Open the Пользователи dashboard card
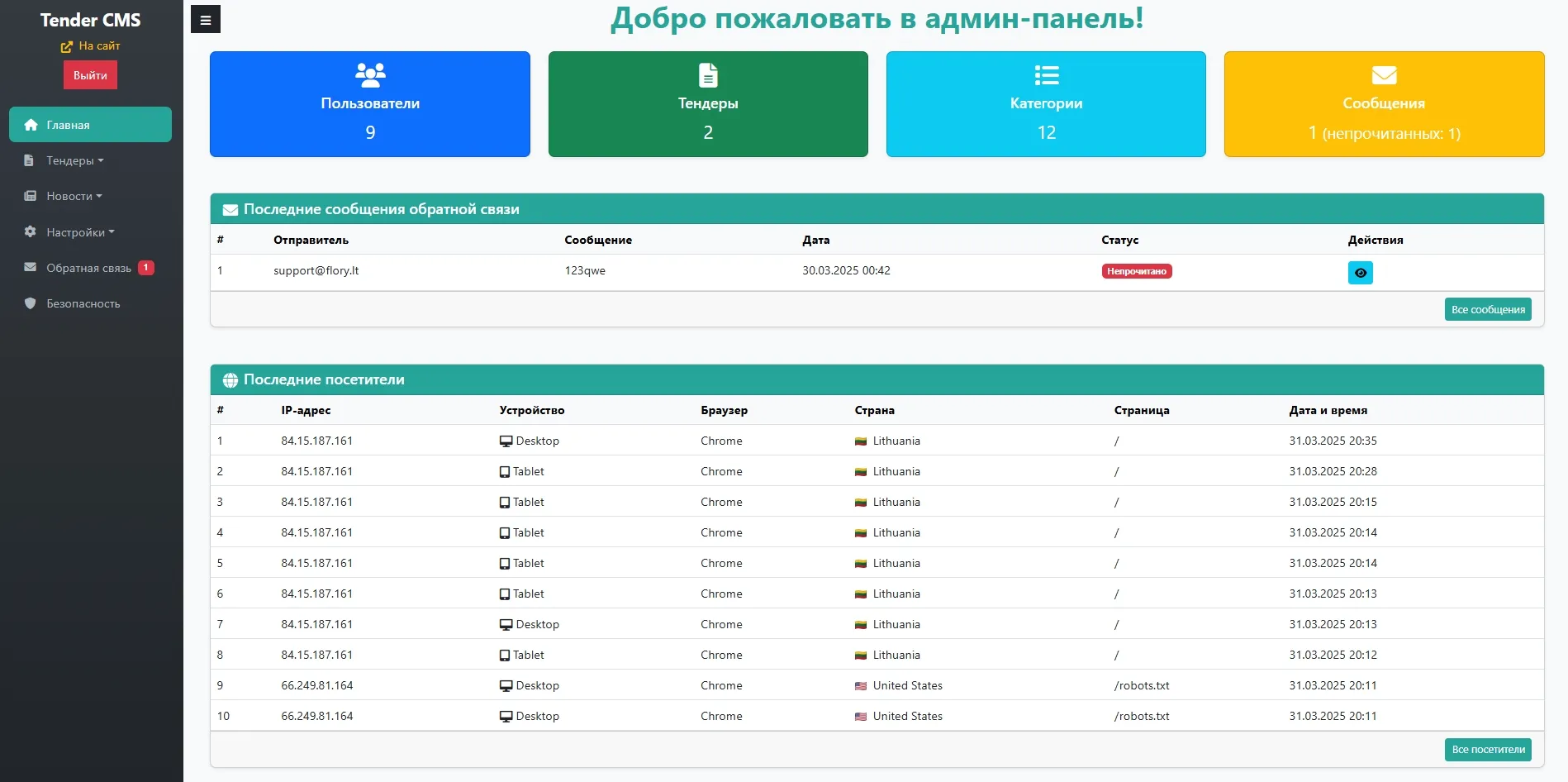The width and height of the screenshot is (1568, 782). 369,103
